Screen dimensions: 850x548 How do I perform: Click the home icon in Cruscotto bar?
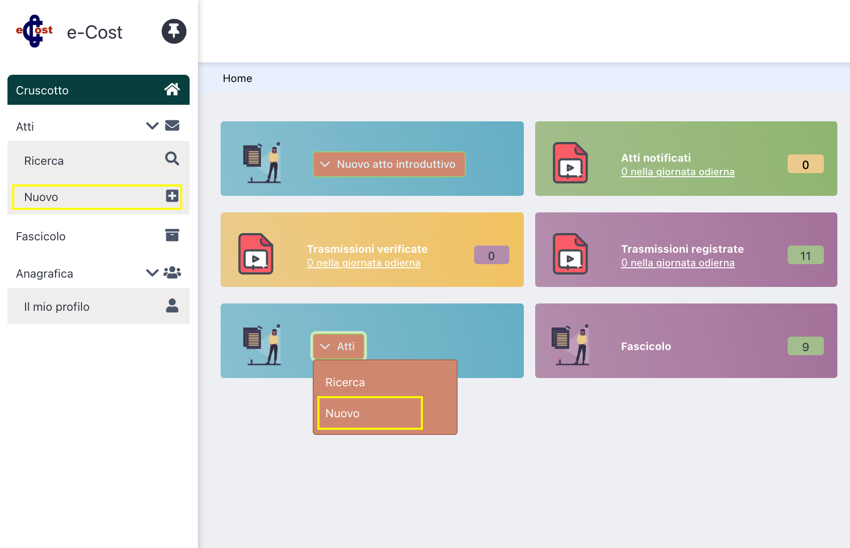[x=172, y=90]
